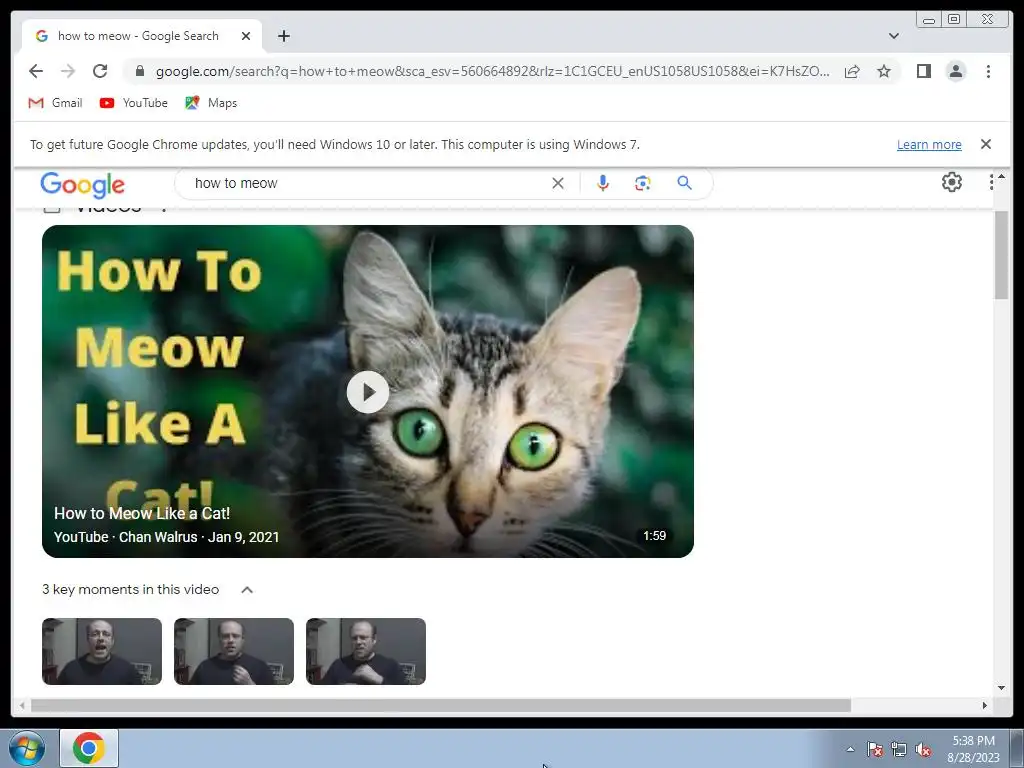Screen dimensions: 1024x768
Task: Open the Chrome side panel
Action: (x=923, y=71)
